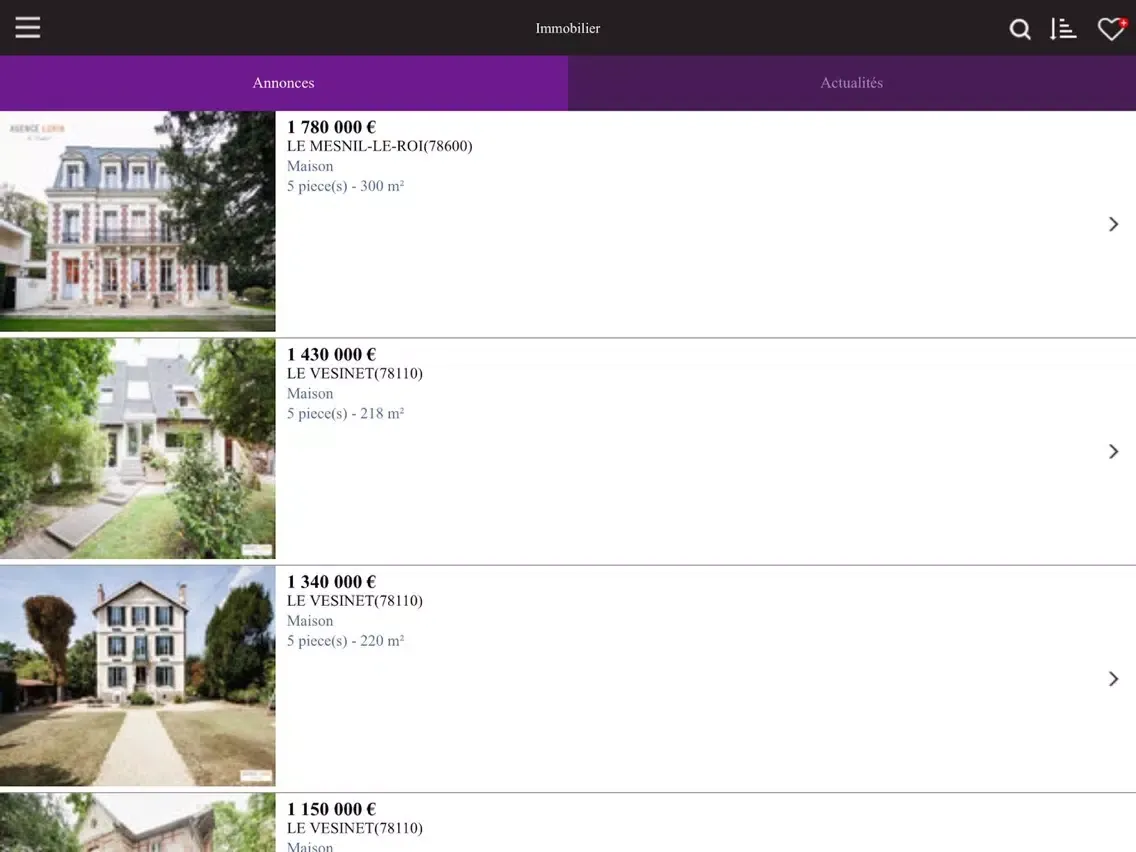Click the Immobilier header title
The image size is (1136, 852).
pos(567,28)
